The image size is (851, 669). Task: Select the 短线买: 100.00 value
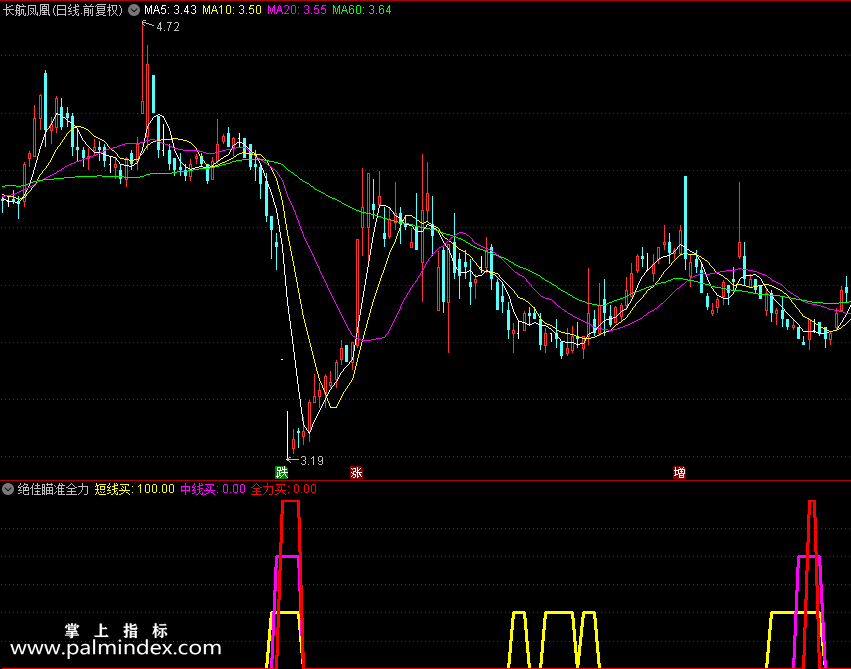tap(135, 489)
